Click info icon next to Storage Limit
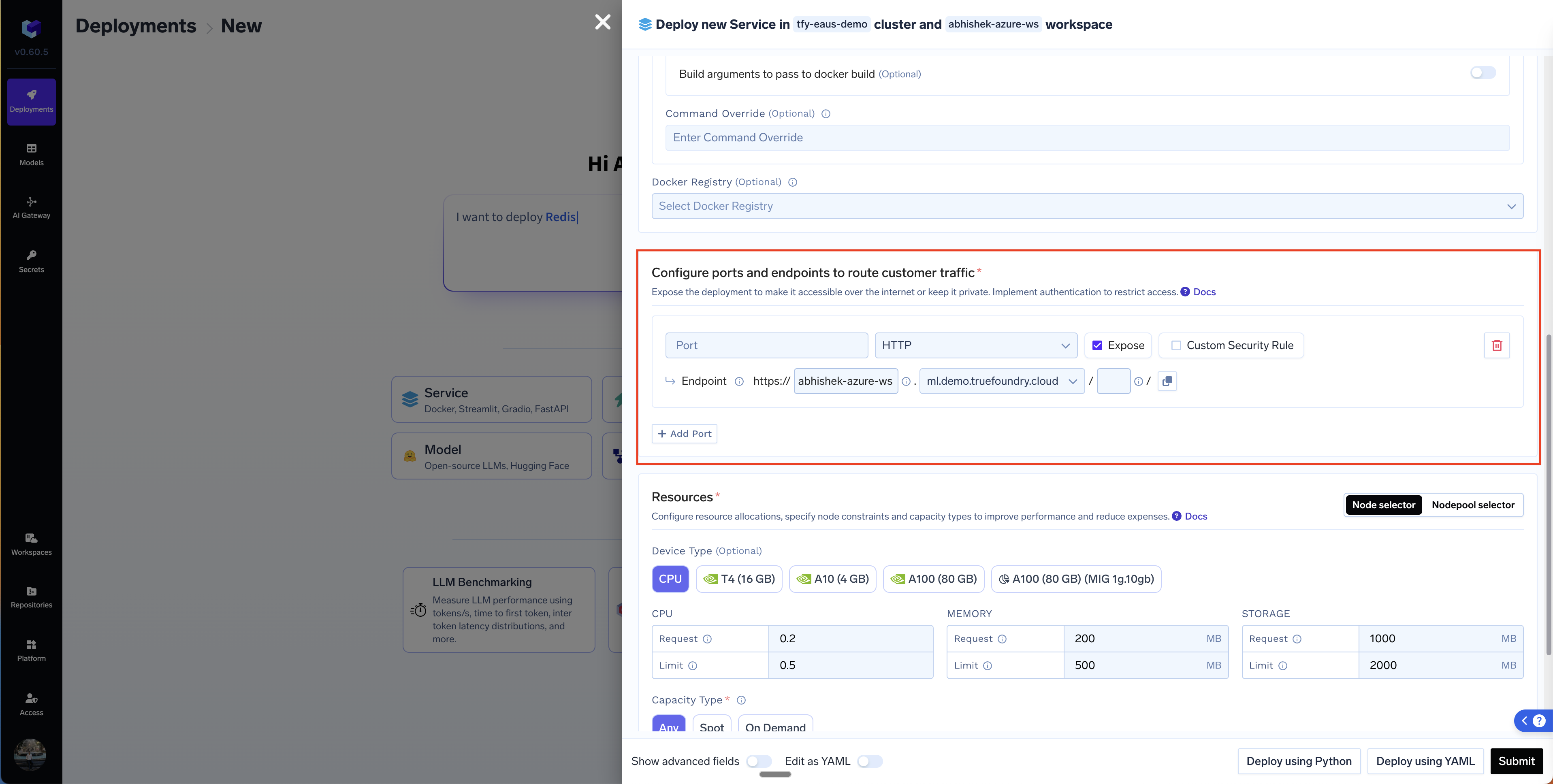This screenshot has height=784, width=1553. click(1283, 666)
